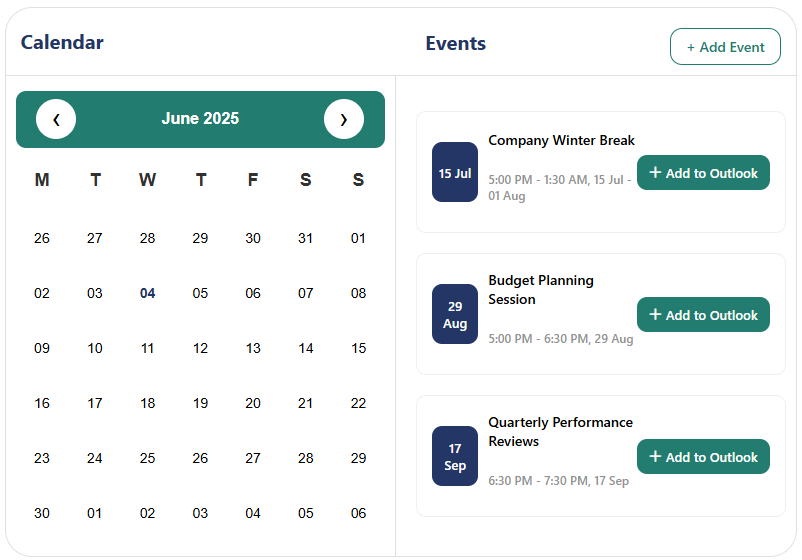Select June 15 on the calendar

tap(359, 348)
